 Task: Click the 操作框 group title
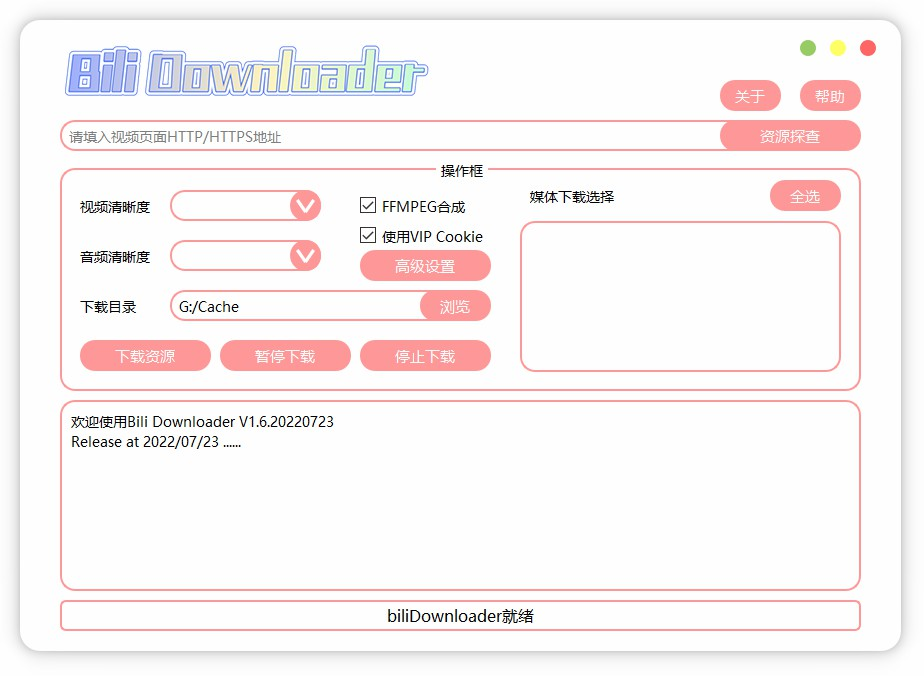click(462, 171)
